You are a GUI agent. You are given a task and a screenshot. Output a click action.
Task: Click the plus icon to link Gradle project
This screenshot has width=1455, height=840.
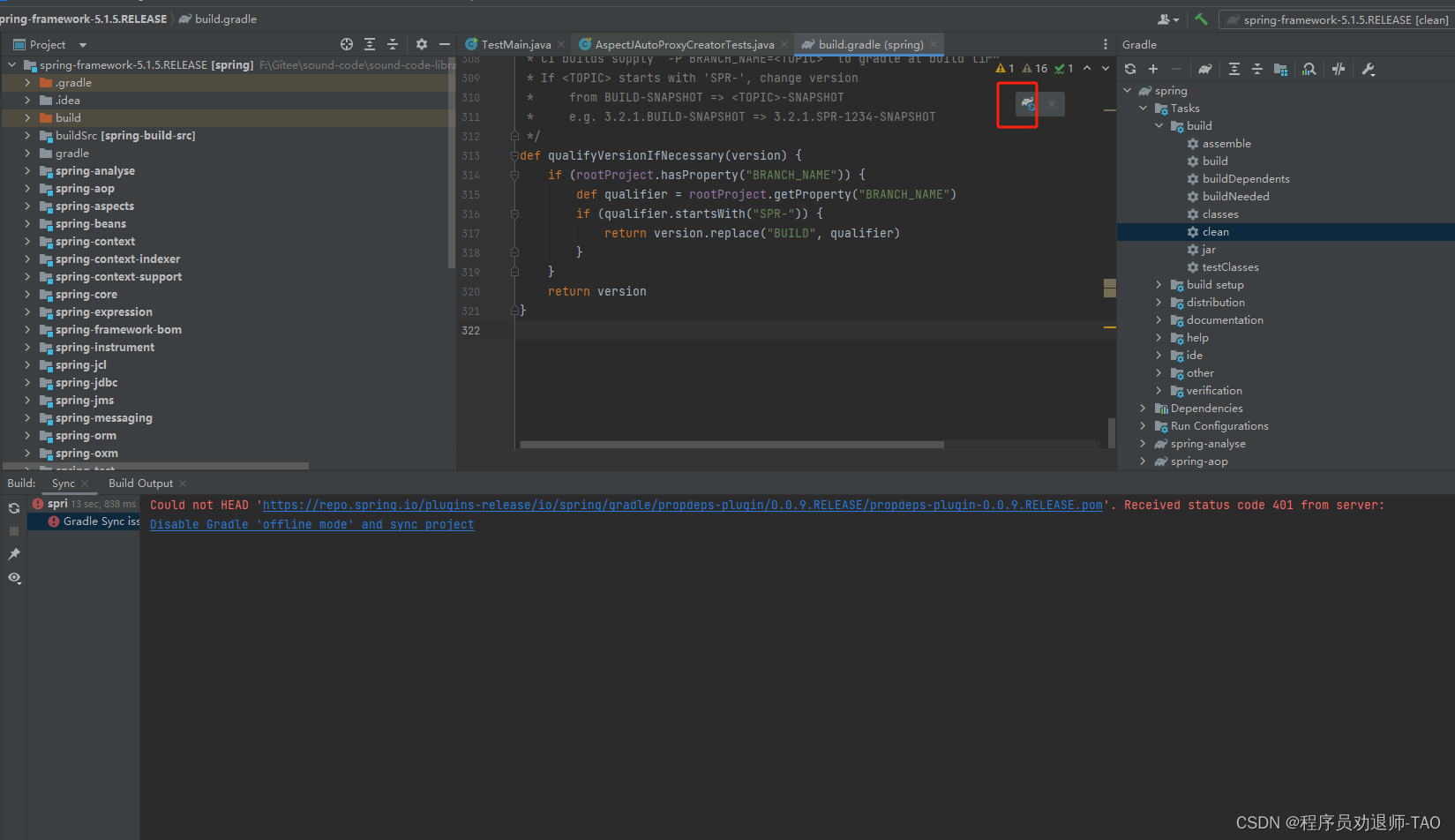[1153, 69]
